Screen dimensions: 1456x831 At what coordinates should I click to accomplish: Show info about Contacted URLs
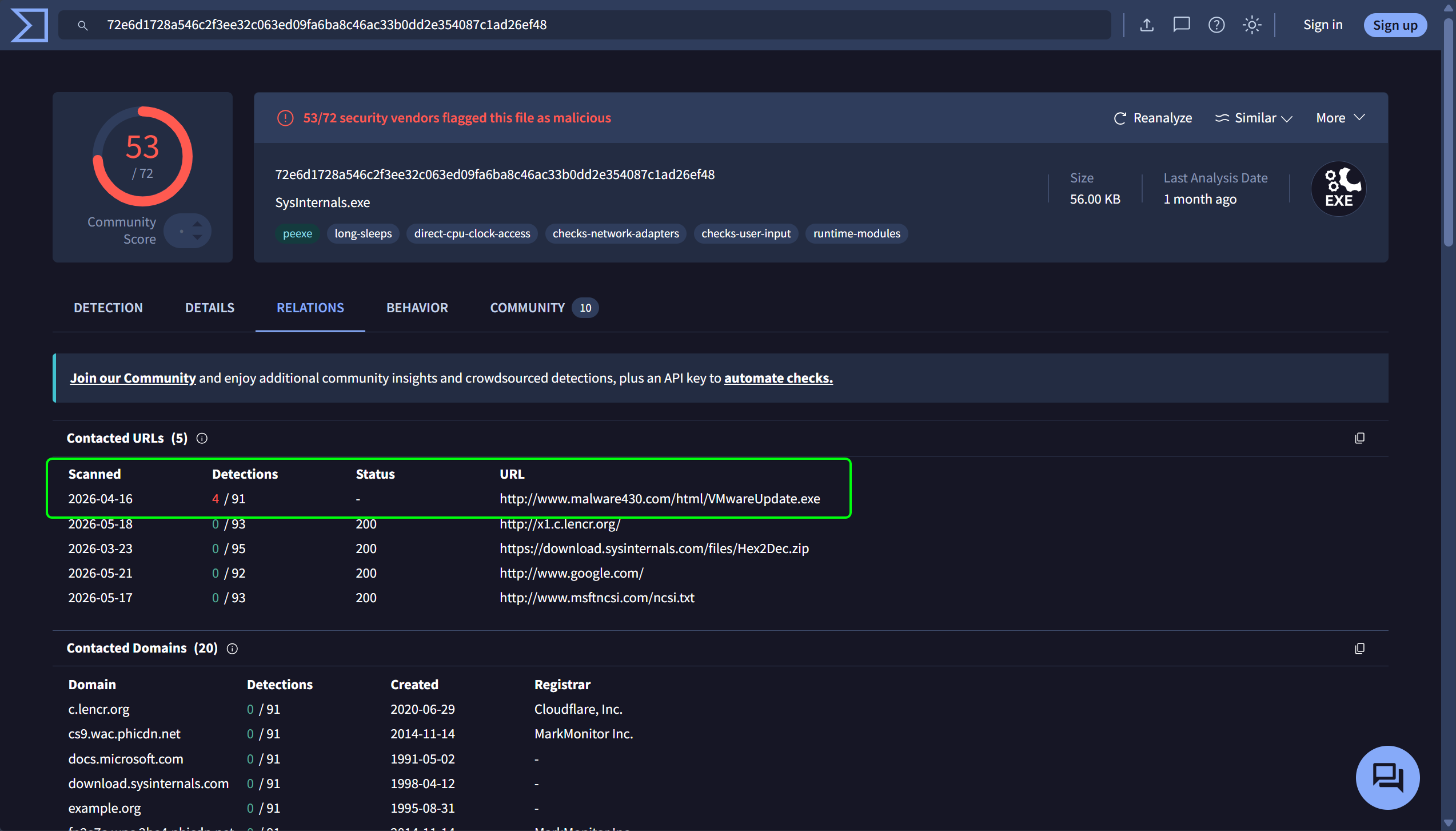click(x=202, y=439)
